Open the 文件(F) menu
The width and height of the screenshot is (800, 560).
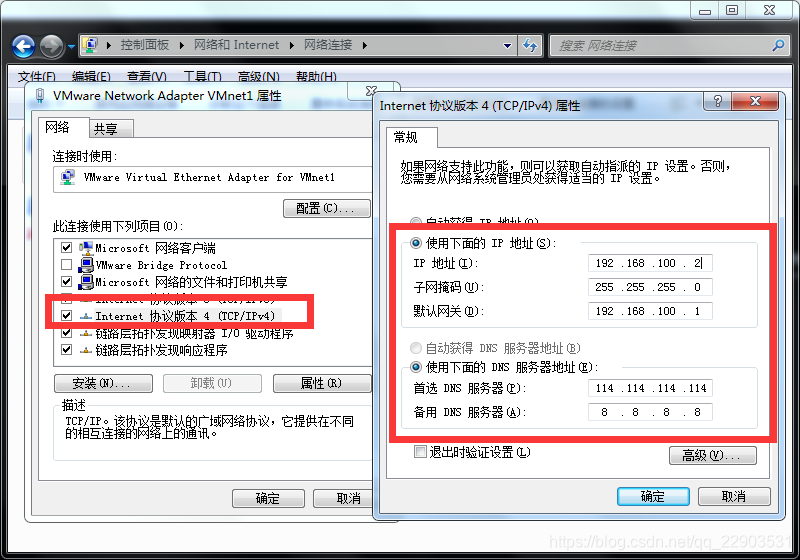click(x=37, y=77)
